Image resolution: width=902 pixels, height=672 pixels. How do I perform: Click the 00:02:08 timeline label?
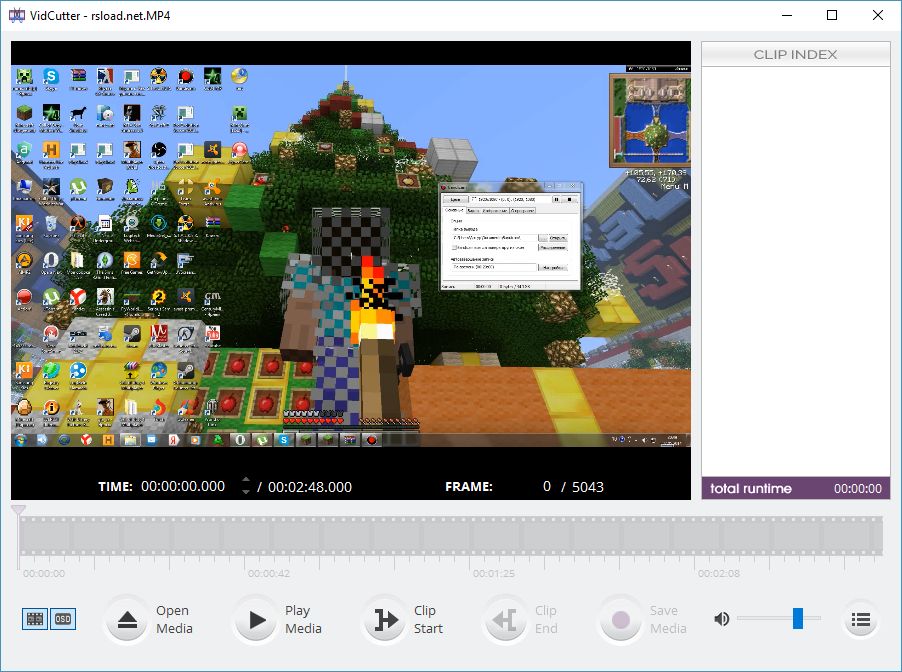click(x=718, y=574)
